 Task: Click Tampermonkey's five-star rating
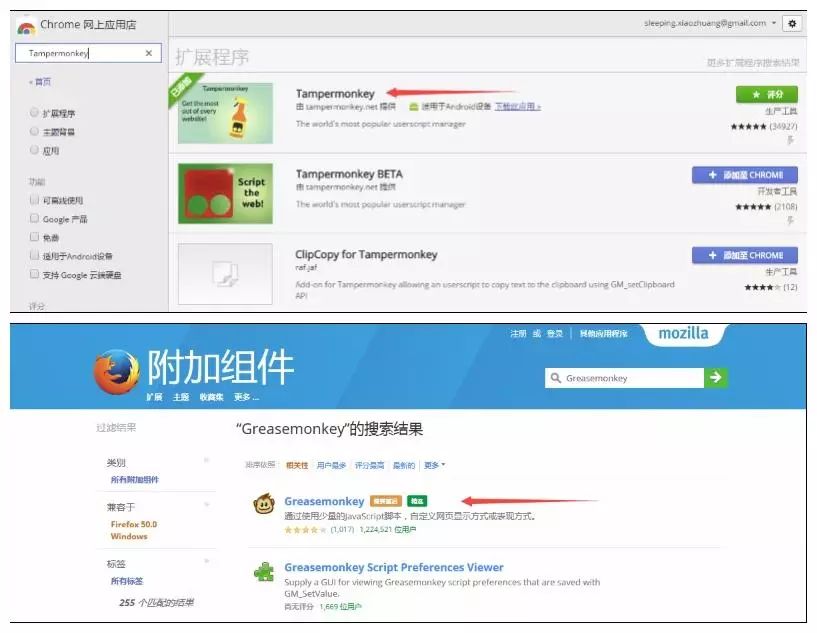(x=748, y=127)
